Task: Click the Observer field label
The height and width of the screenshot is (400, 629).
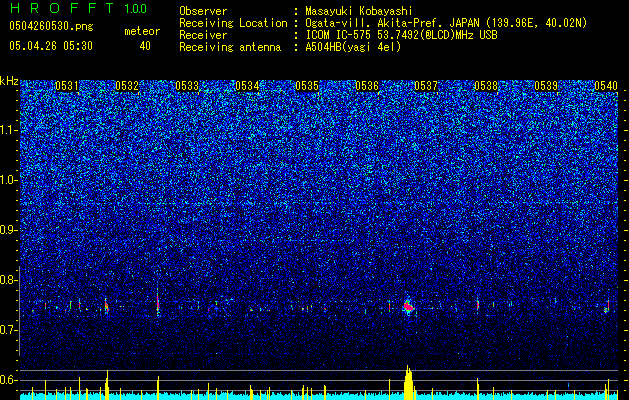Action: [x=203, y=11]
